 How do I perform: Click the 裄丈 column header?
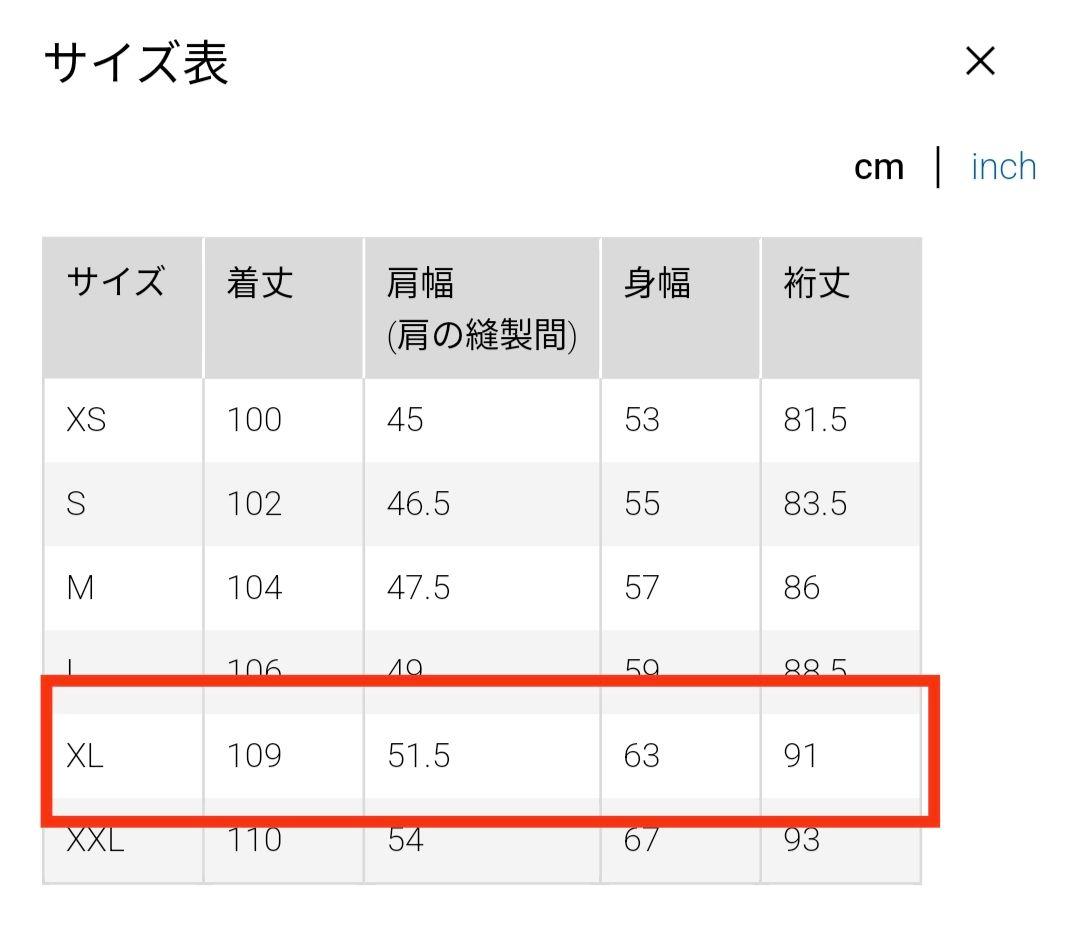(813, 284)
